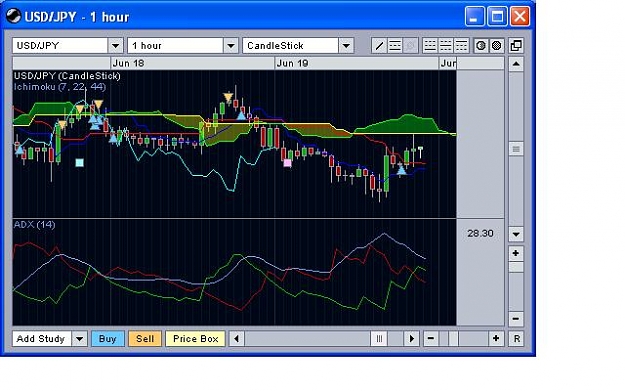Select the solid-and-dashed horizontal lines tool
625x391 pixels.
395,46
